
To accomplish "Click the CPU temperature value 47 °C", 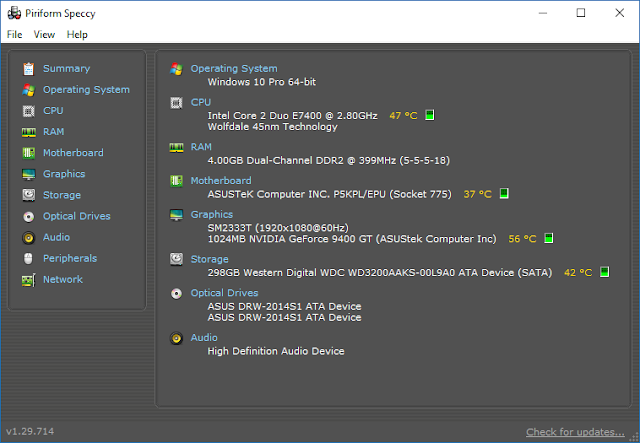I will coord(403,116).
